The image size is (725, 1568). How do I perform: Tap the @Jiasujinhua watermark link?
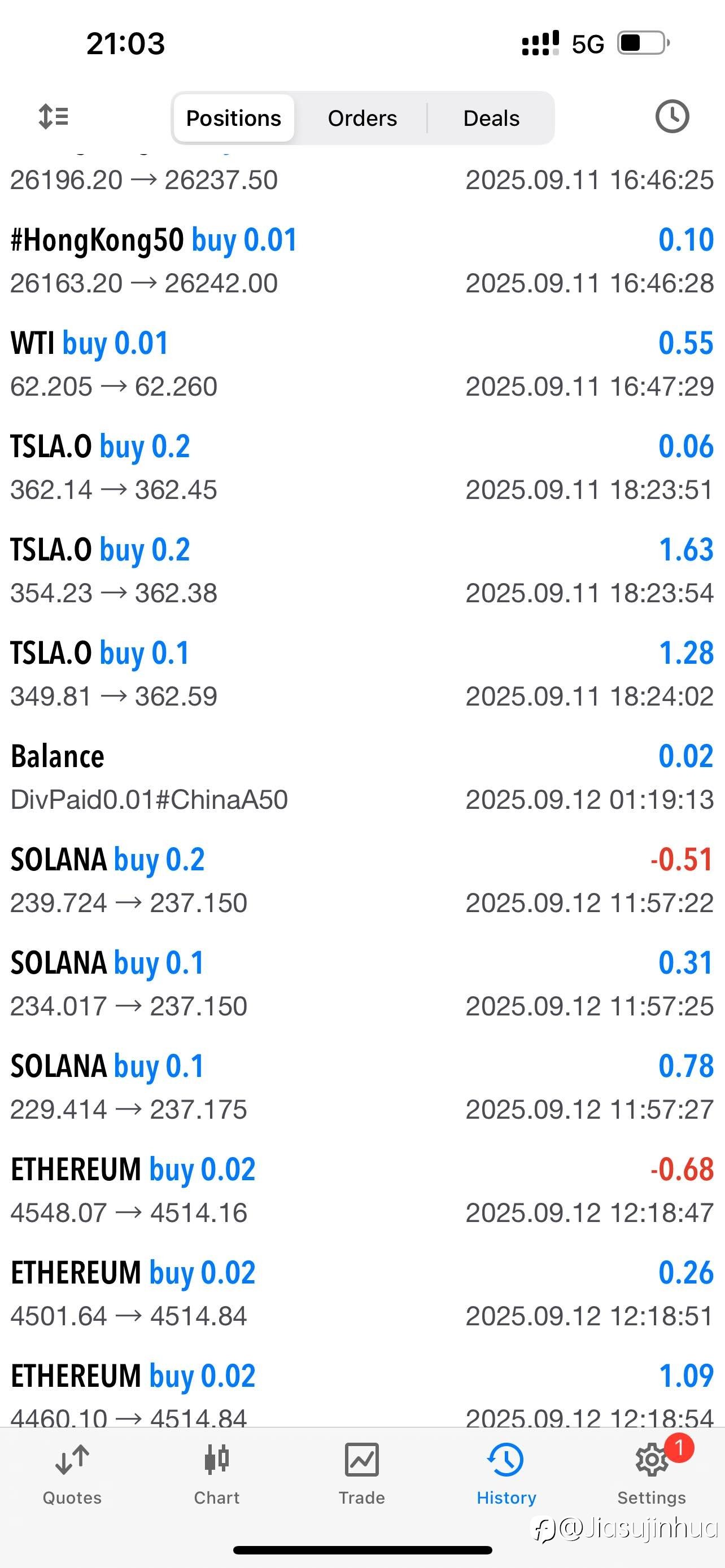click(x=627, y=1528)
